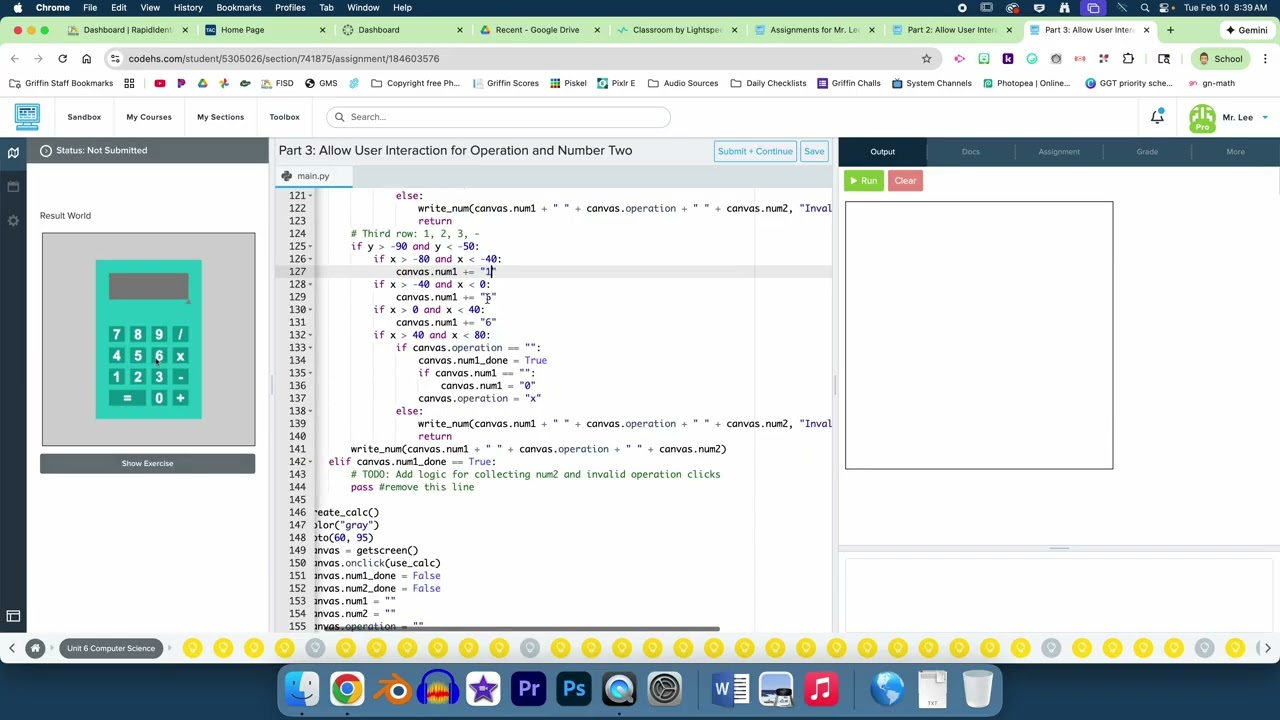Open My Sections
This screenshot has height=720, width=1280.
220,117
